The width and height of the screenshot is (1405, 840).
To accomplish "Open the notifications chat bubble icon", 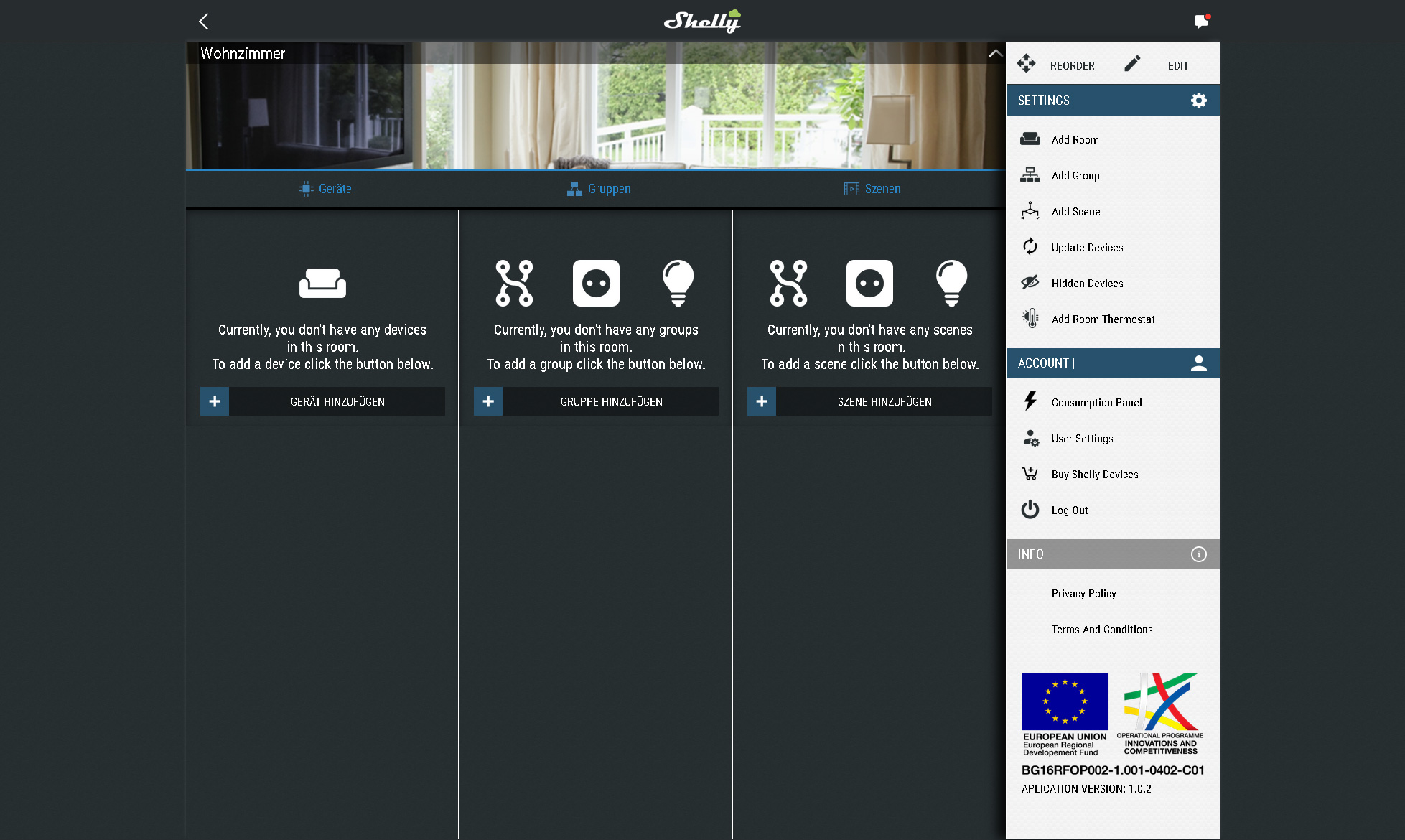I will 1202,21.
